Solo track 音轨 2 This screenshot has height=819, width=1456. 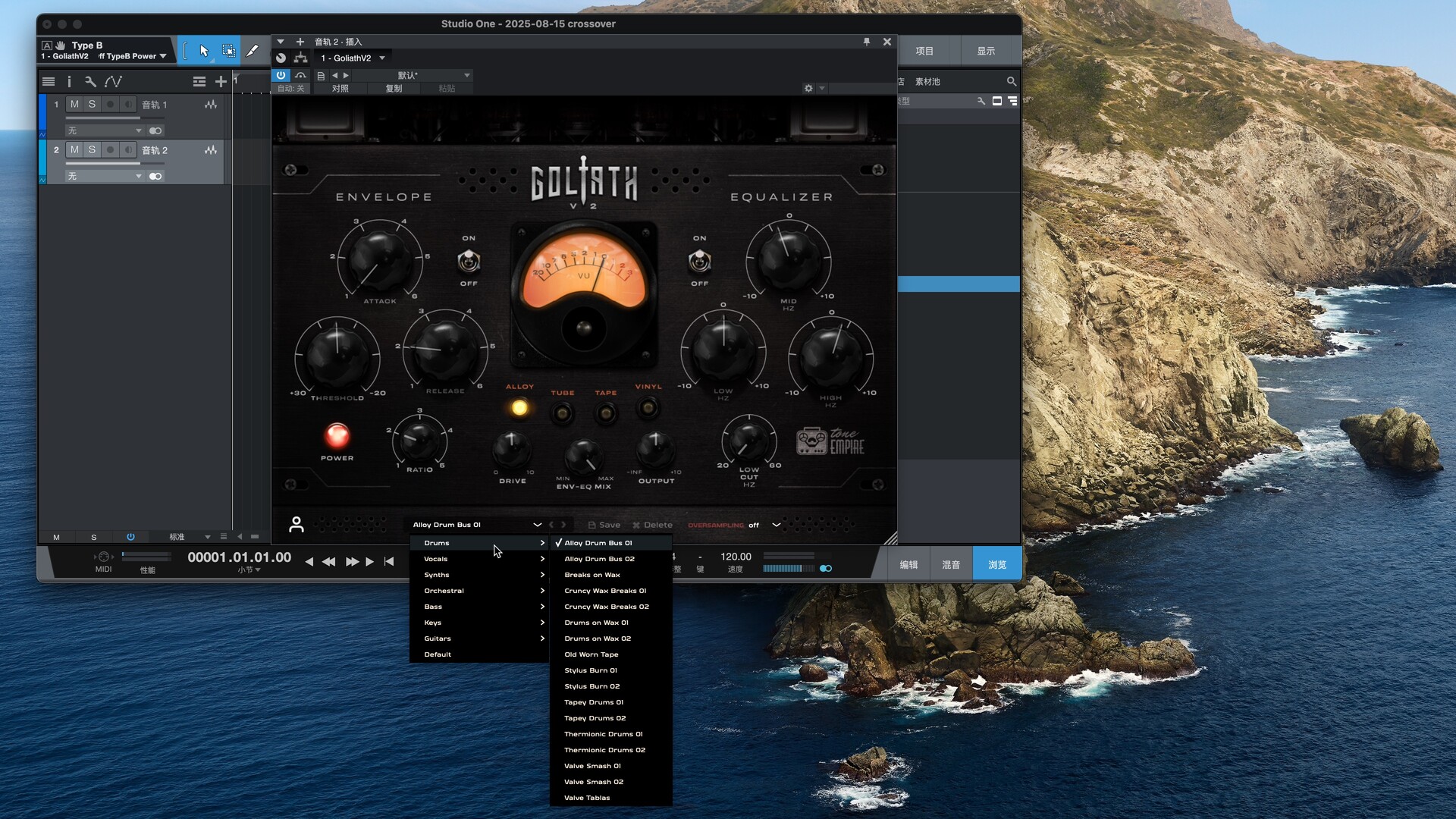(x=92, y=150)
